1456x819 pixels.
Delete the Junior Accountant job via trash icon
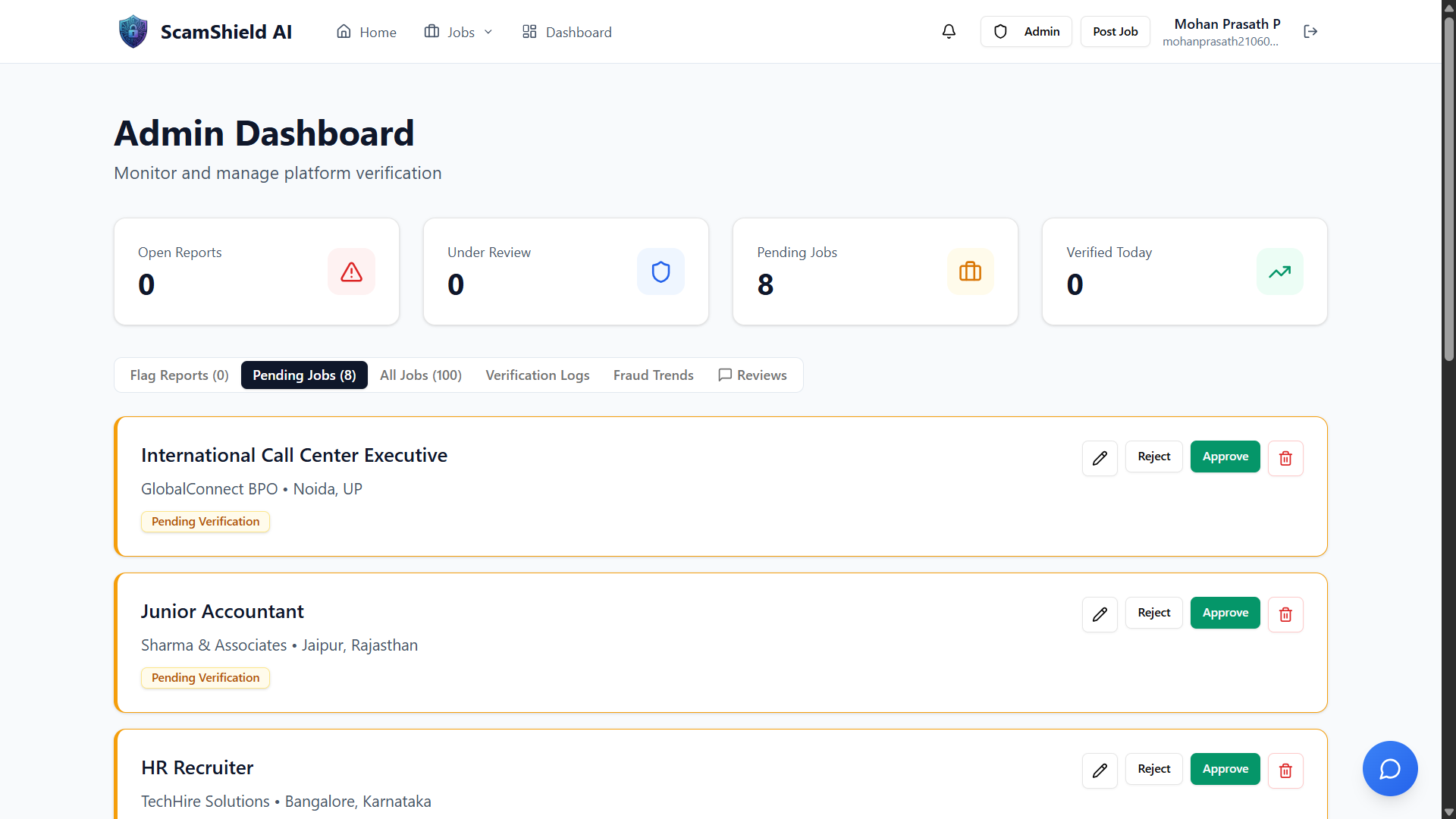click(x=1285, y=614)
